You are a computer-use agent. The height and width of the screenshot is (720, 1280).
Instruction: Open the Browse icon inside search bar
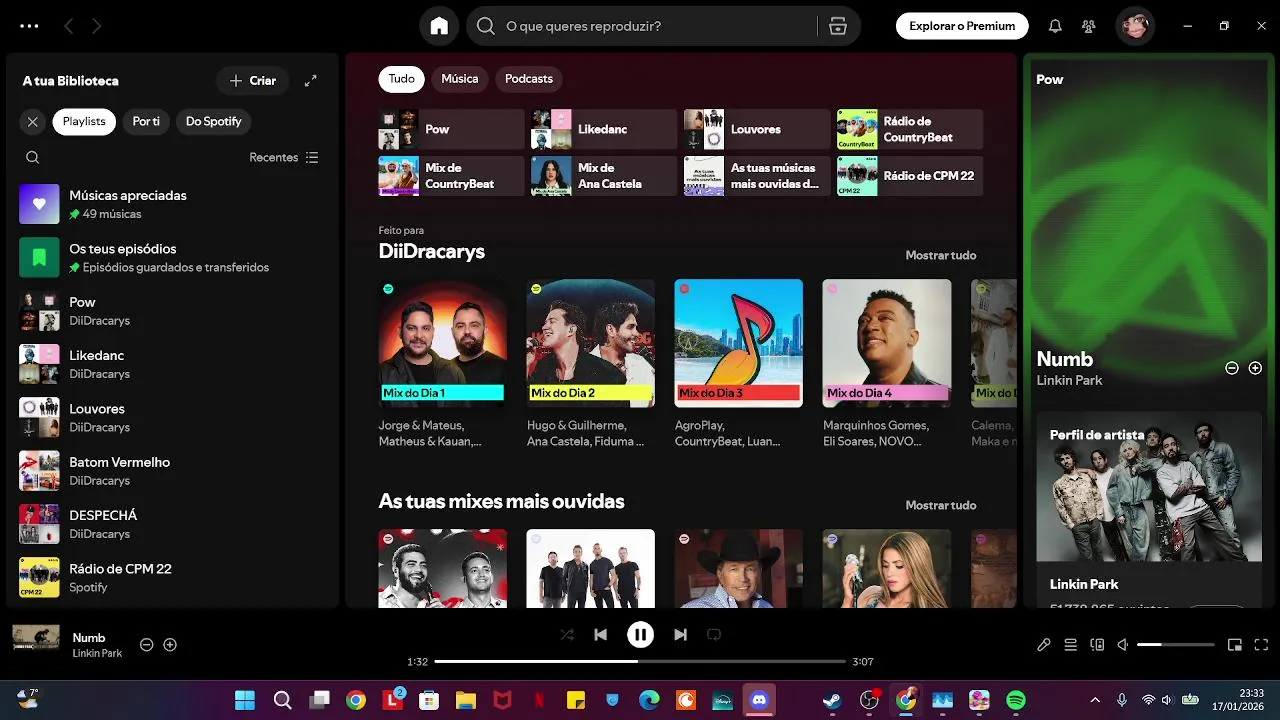point(838,26)
